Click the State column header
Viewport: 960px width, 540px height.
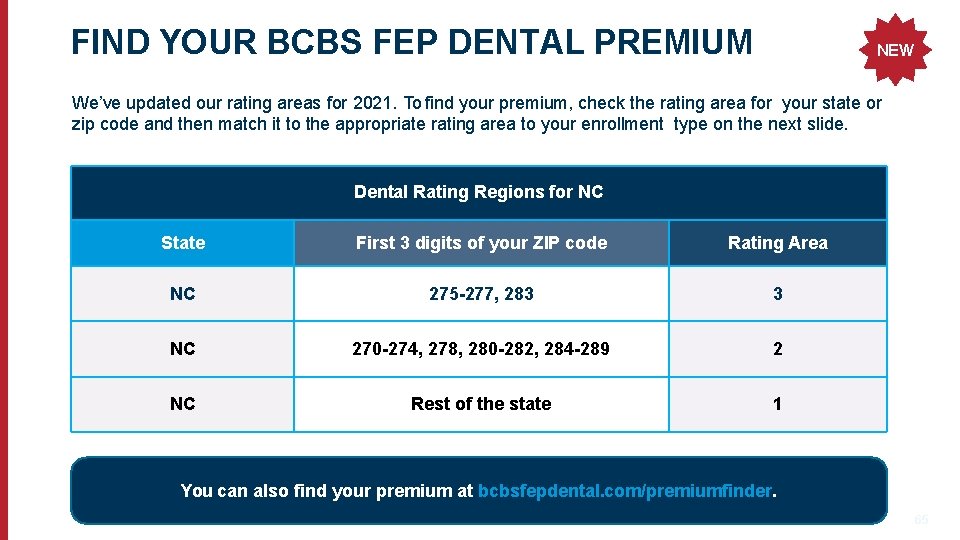pyautogui.click(x=182, y=243)
